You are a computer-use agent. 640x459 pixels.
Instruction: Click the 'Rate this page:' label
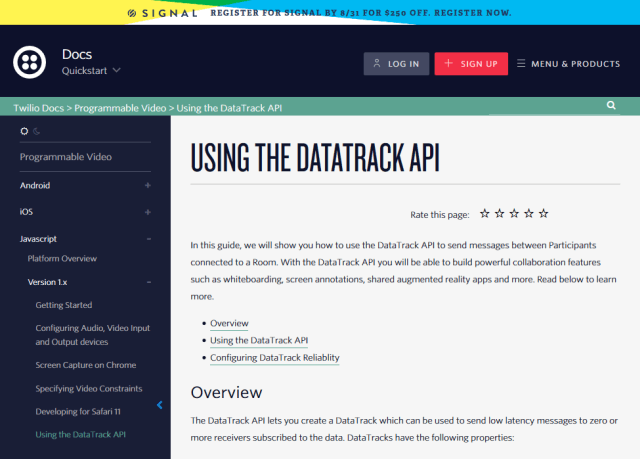point(440,215)
